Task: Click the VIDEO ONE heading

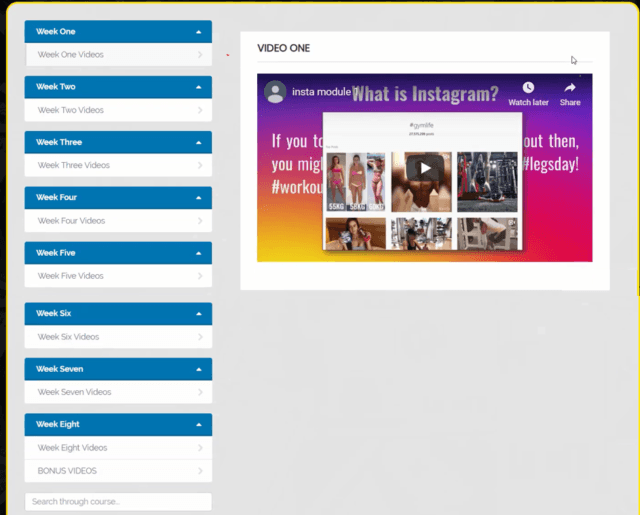Action: 284,48
